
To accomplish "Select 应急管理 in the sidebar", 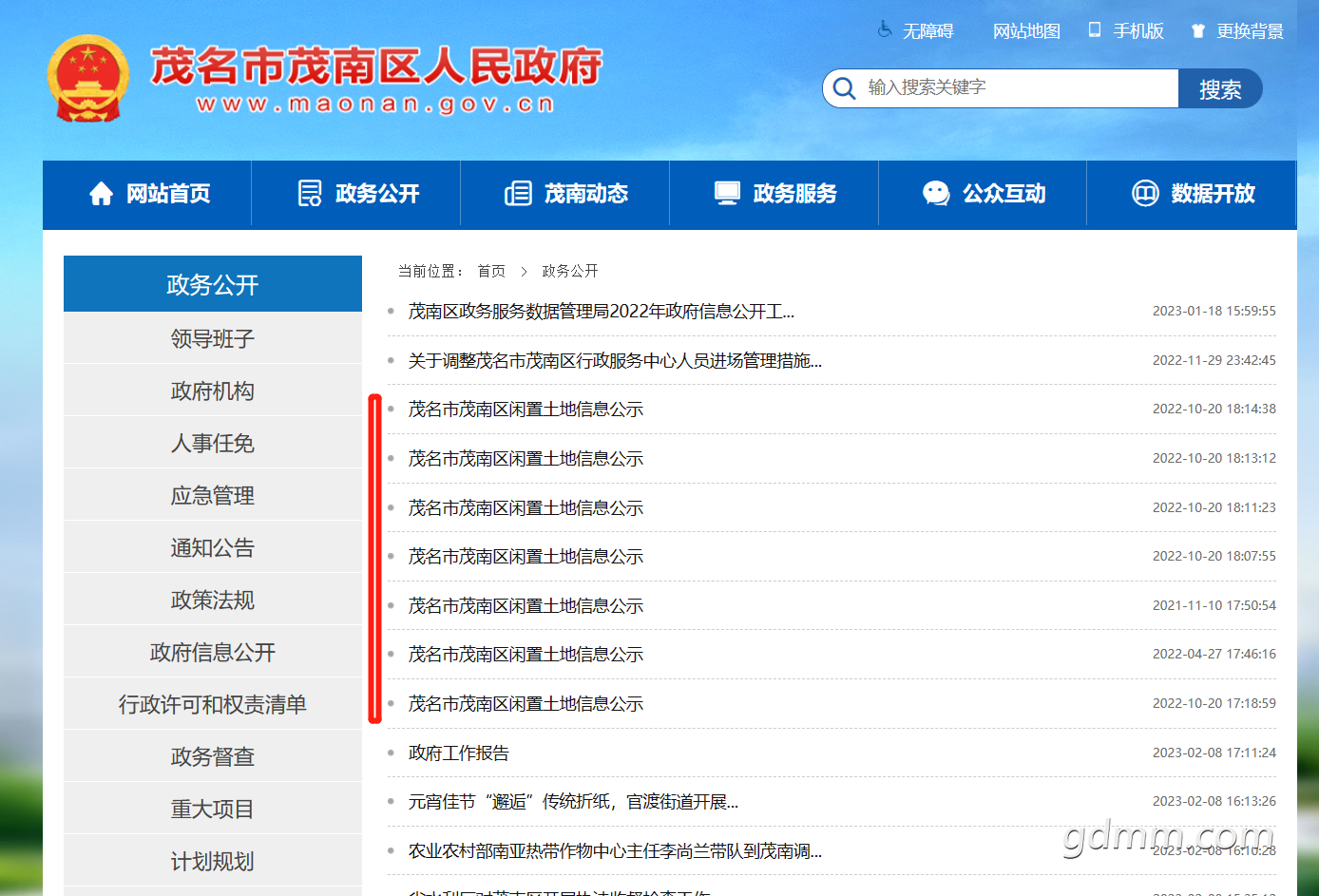I will [213, 495].
